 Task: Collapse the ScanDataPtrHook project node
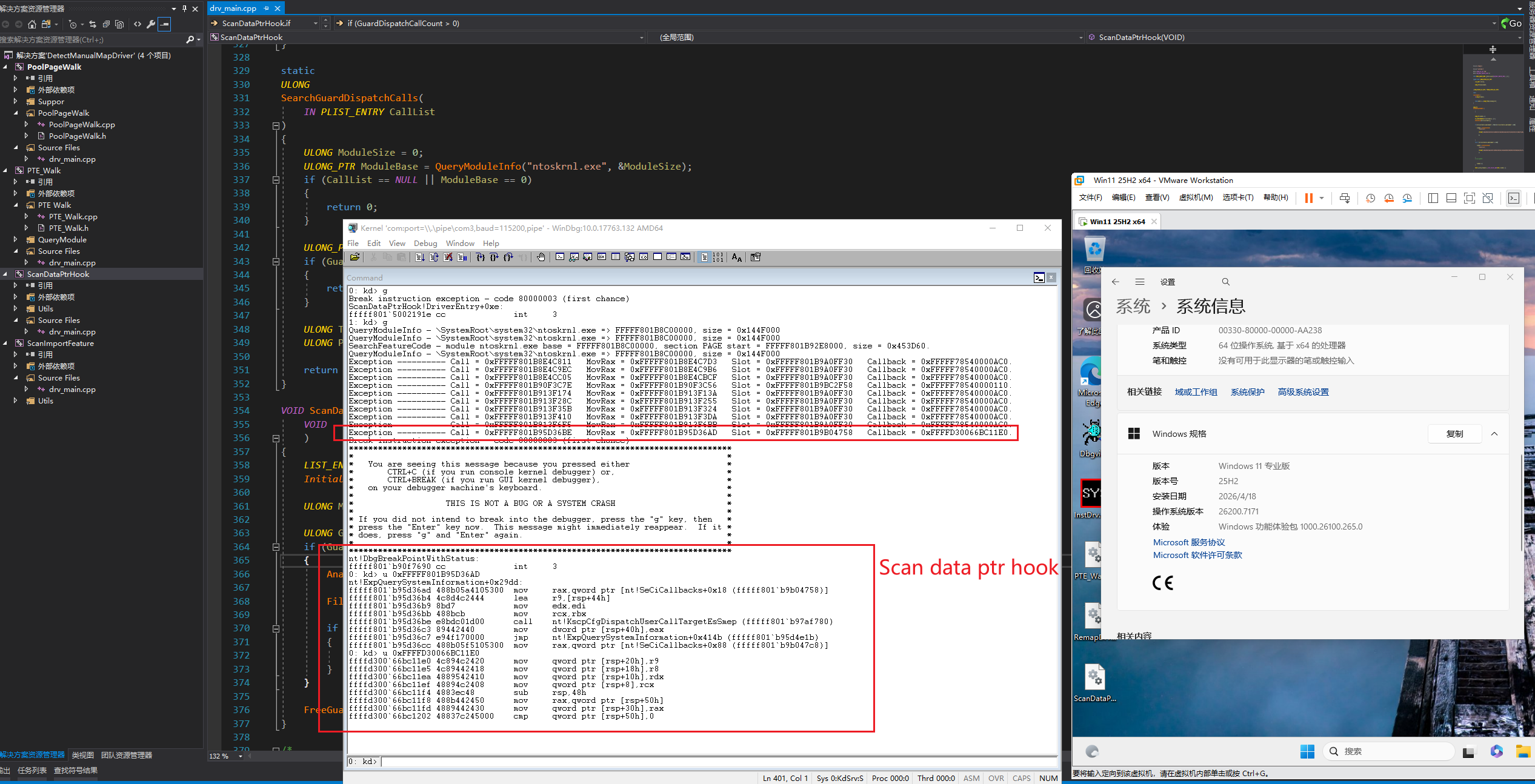pyautogui.click(x=5, y=274)
